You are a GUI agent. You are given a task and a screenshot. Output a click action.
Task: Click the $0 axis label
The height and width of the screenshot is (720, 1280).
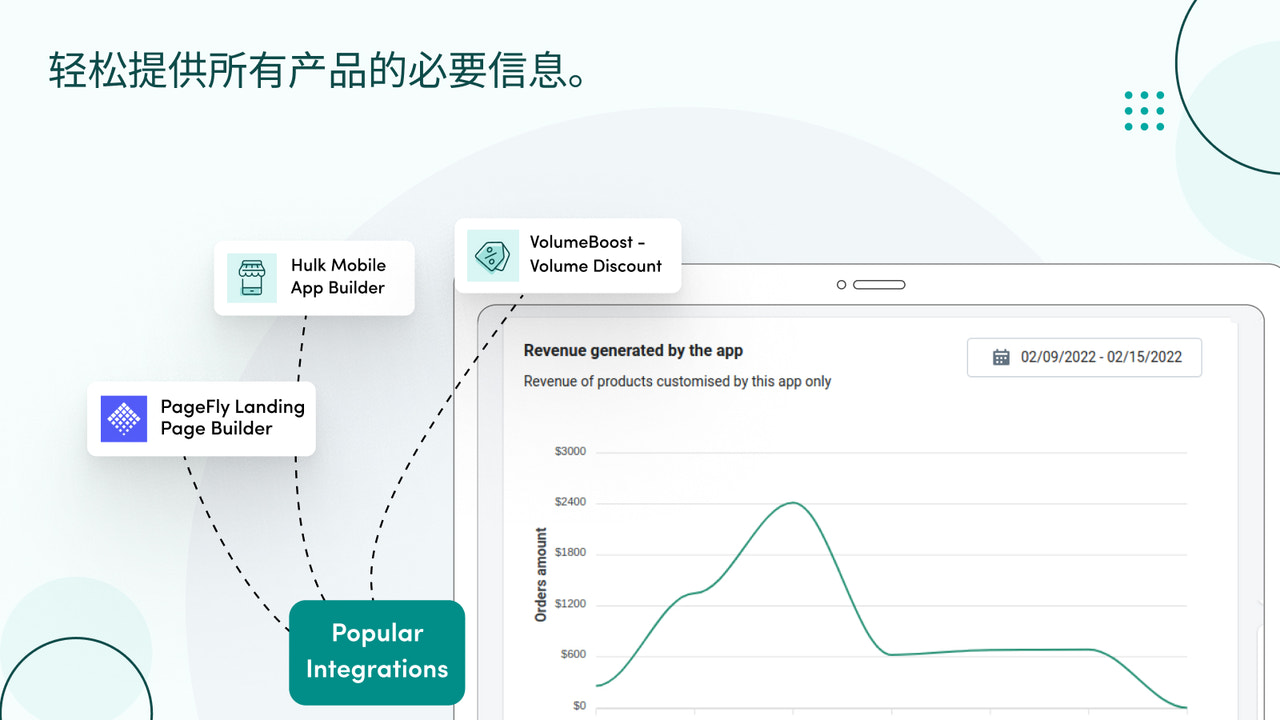580,706
